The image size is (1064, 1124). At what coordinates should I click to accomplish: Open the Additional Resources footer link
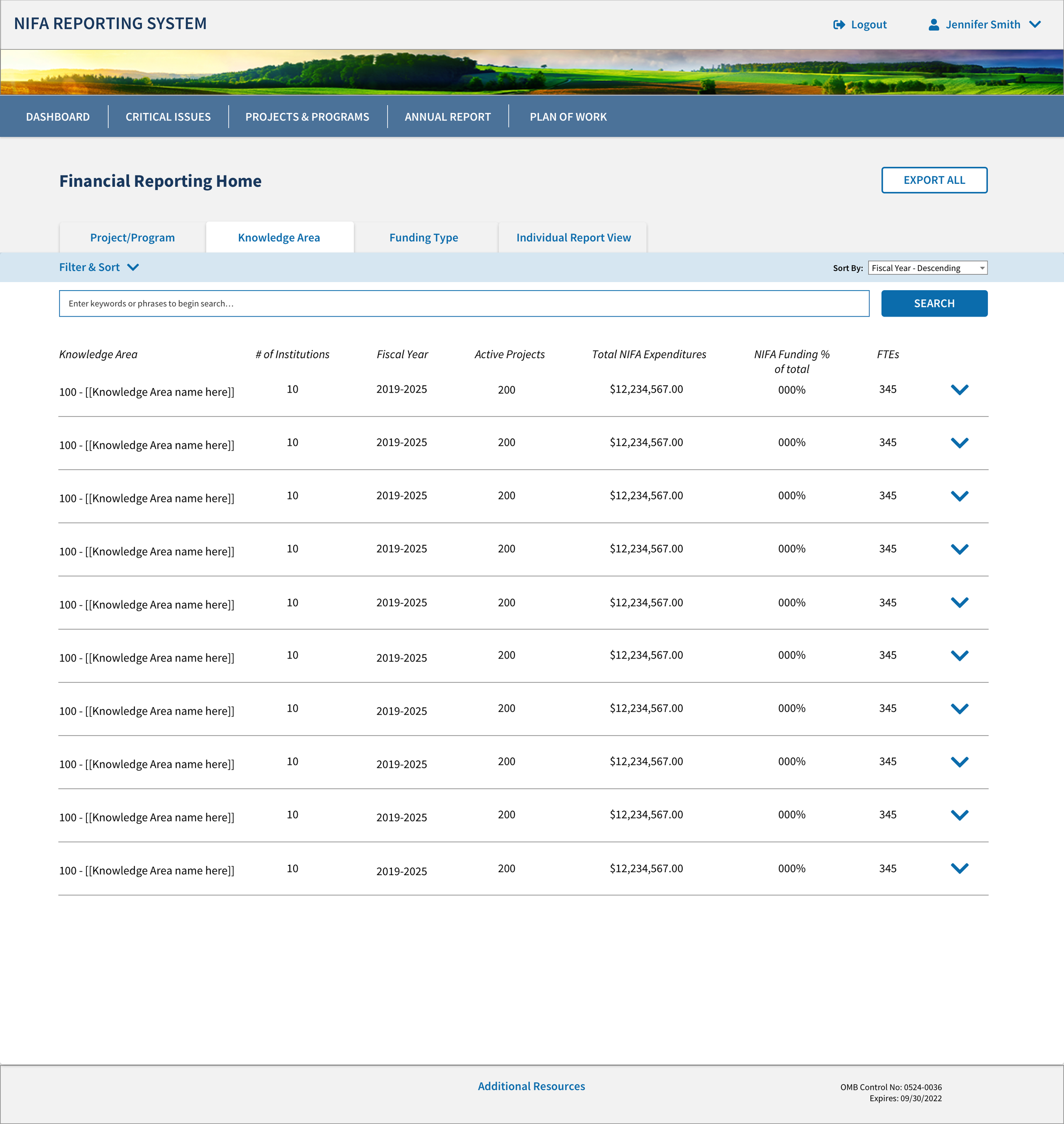pyautogui.click(x=531, y=1087)
